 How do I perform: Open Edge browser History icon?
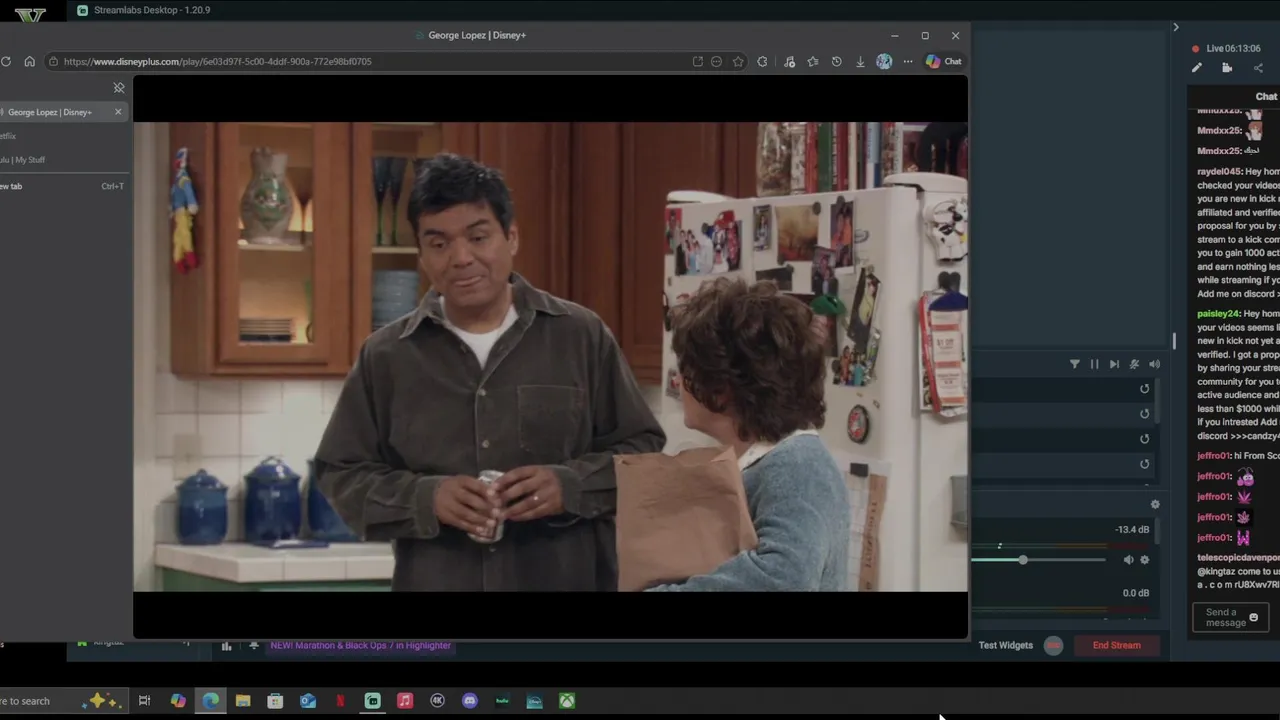(x=837, y=61)
